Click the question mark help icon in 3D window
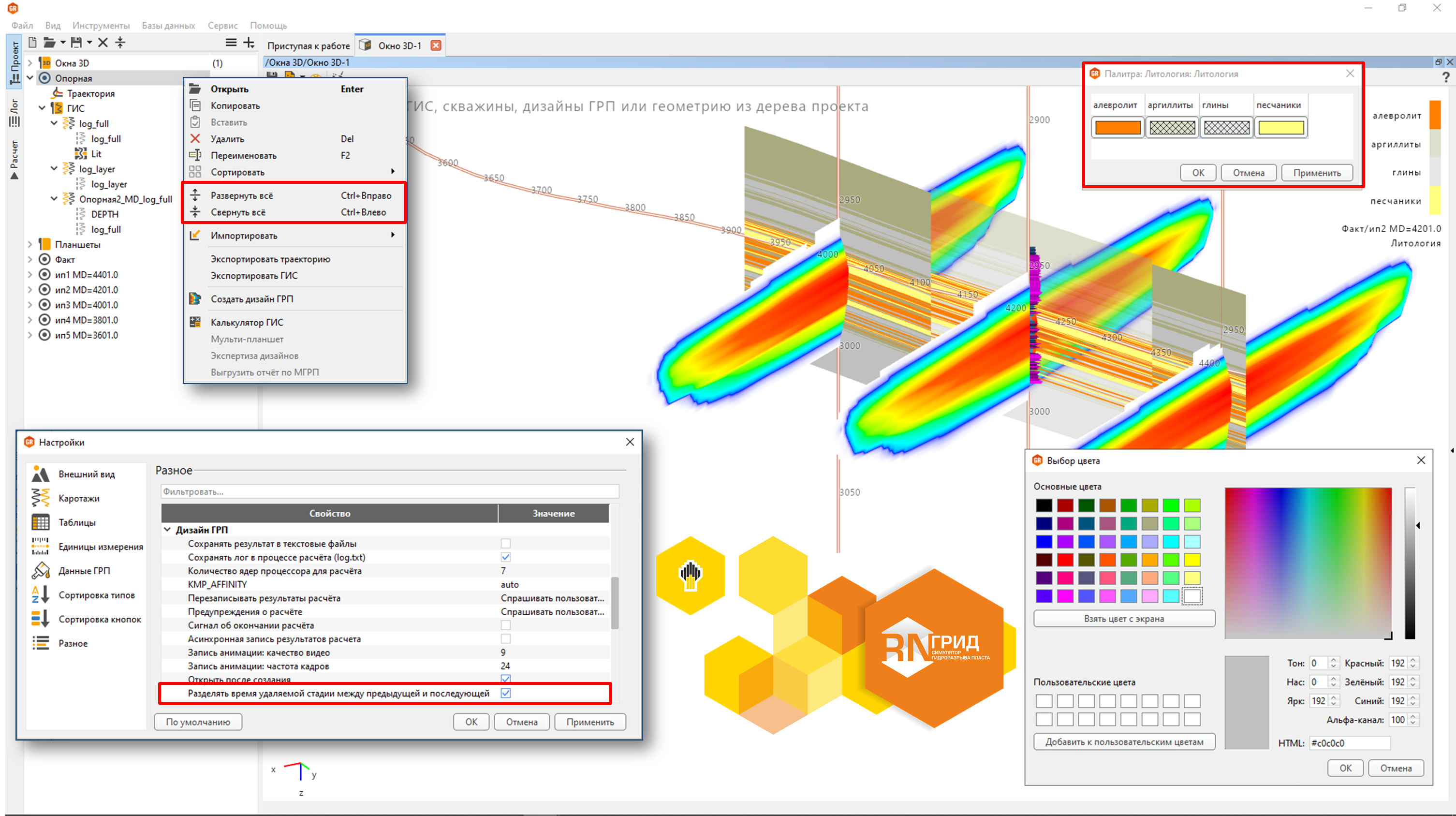Screen dimensions: 1456x816 (x=1446, y=77)
